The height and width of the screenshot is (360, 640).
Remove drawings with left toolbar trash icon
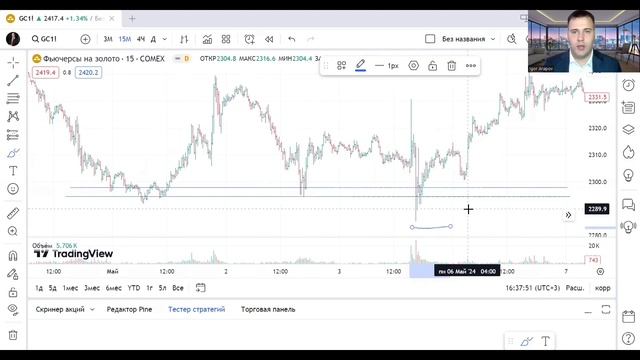(x=13, y=335)
